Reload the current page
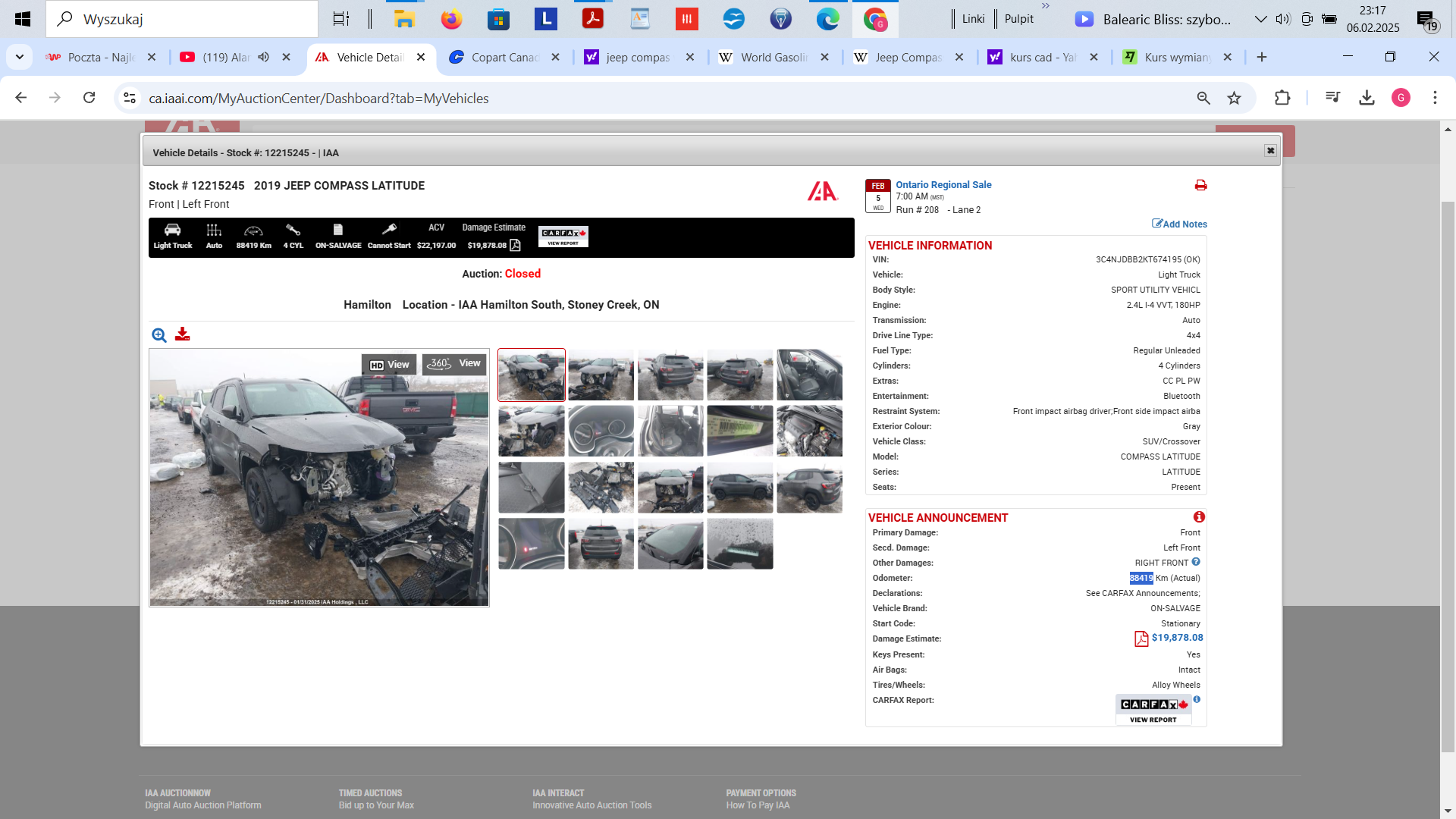This screenshot has height=819, width=1456. tap(89, 98)
